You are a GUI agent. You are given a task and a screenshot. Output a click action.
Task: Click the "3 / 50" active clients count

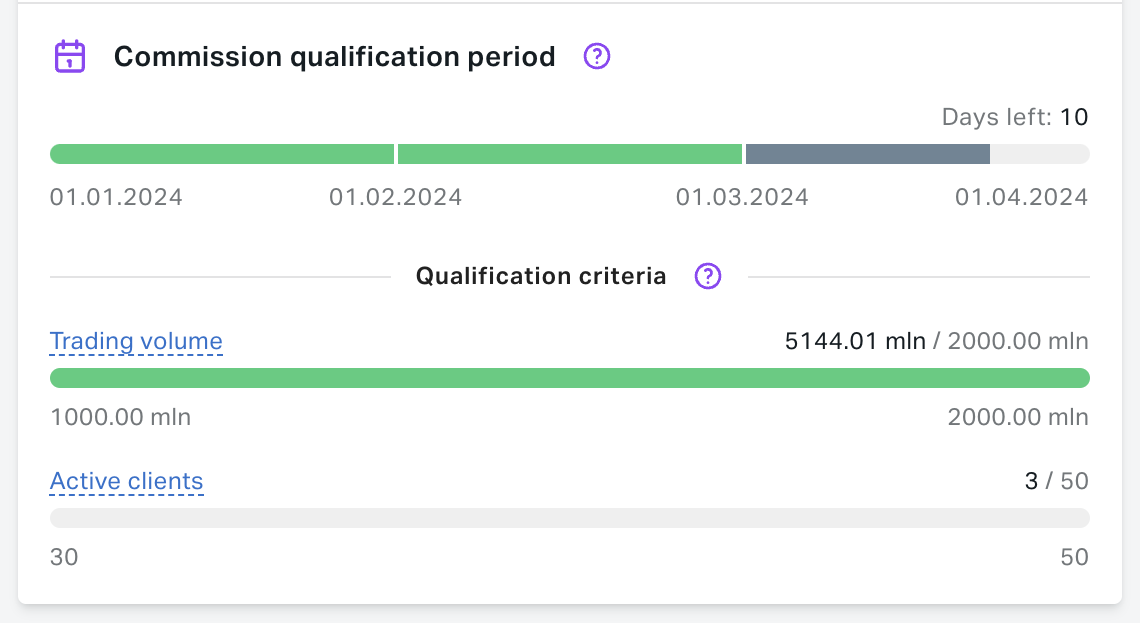1056,482
